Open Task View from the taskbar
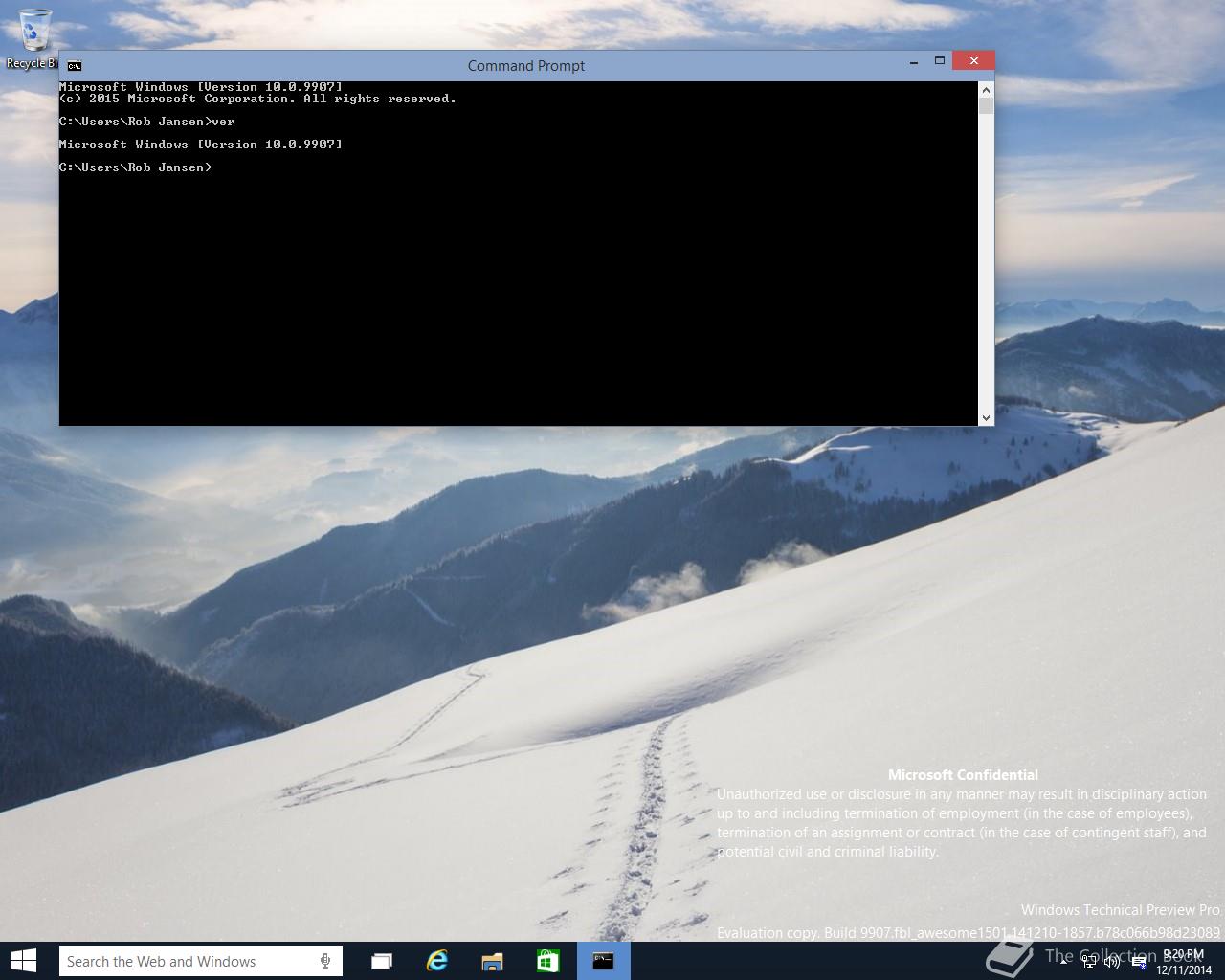 click(382, 961)
